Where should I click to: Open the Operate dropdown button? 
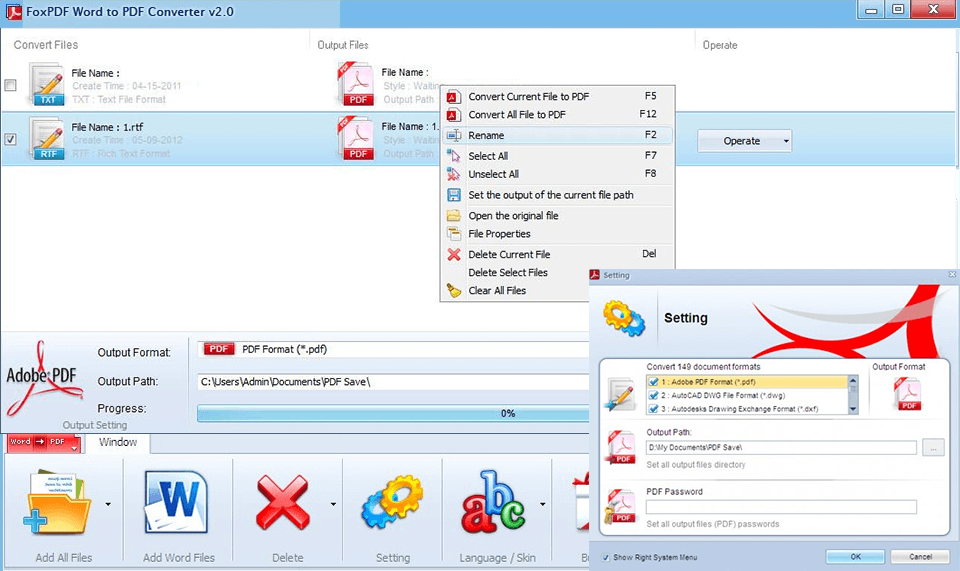(x=744, y=141)
